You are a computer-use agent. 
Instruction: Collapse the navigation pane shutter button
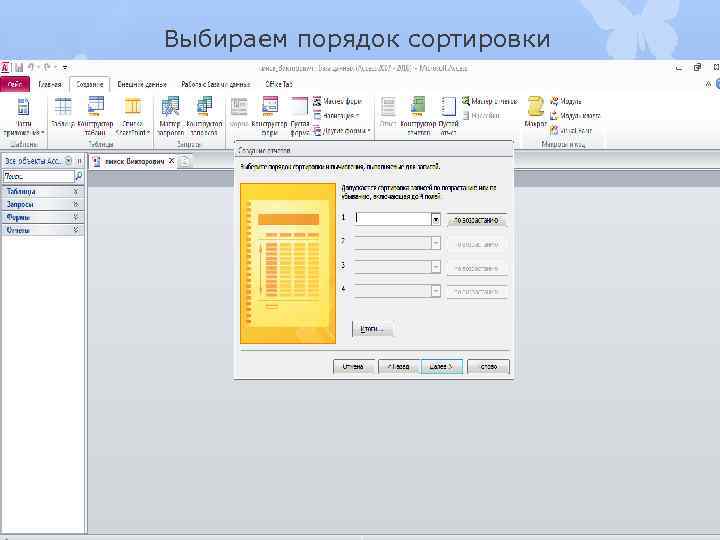pyautogui.click(x=79, y=161)
